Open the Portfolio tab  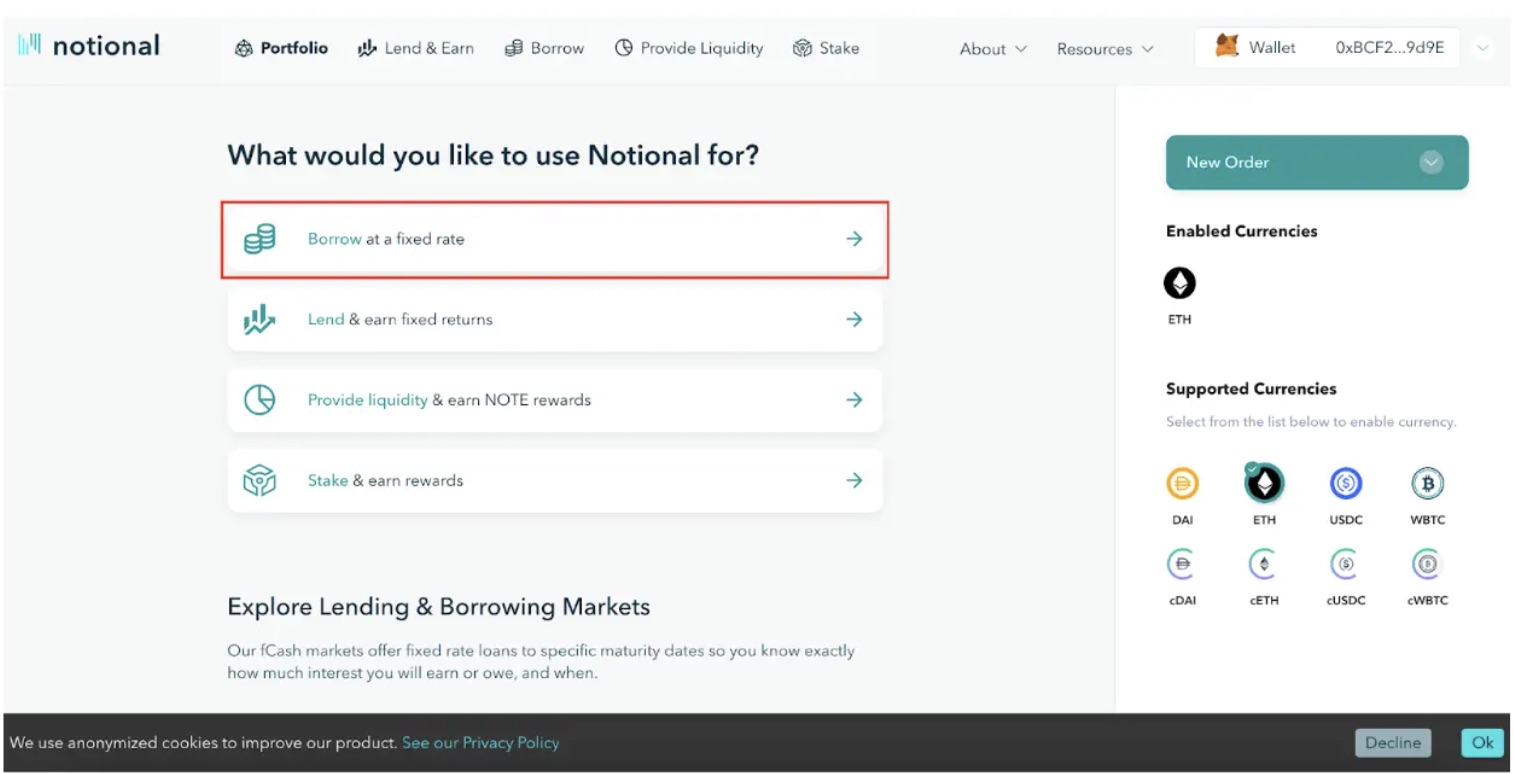(282, 47)
